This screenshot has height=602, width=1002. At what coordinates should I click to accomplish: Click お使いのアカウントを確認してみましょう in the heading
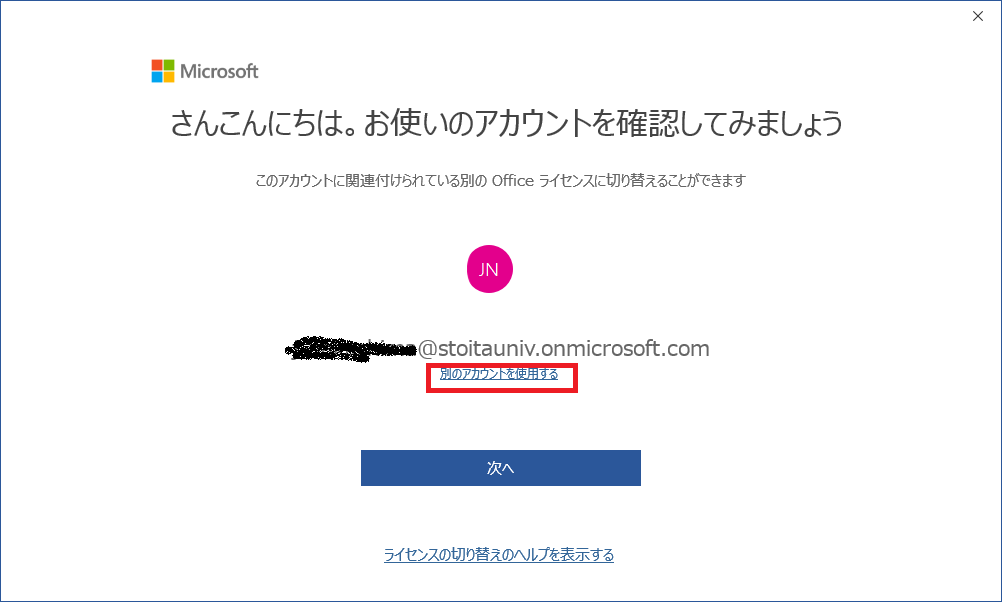[x=603, y=123]
